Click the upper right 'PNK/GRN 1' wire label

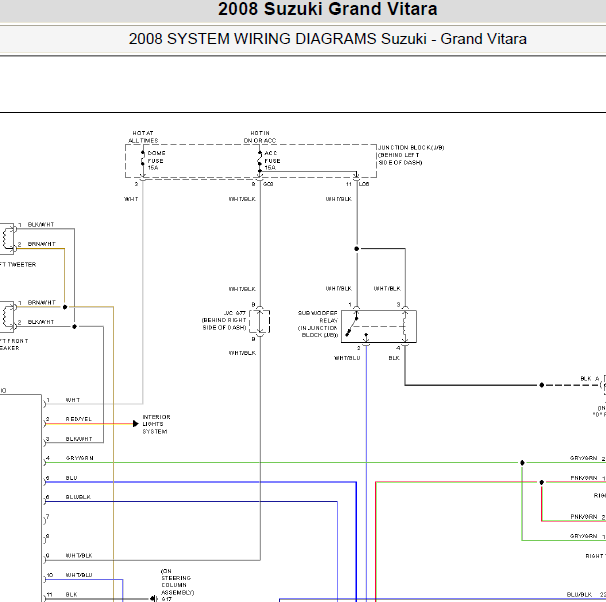588,478
